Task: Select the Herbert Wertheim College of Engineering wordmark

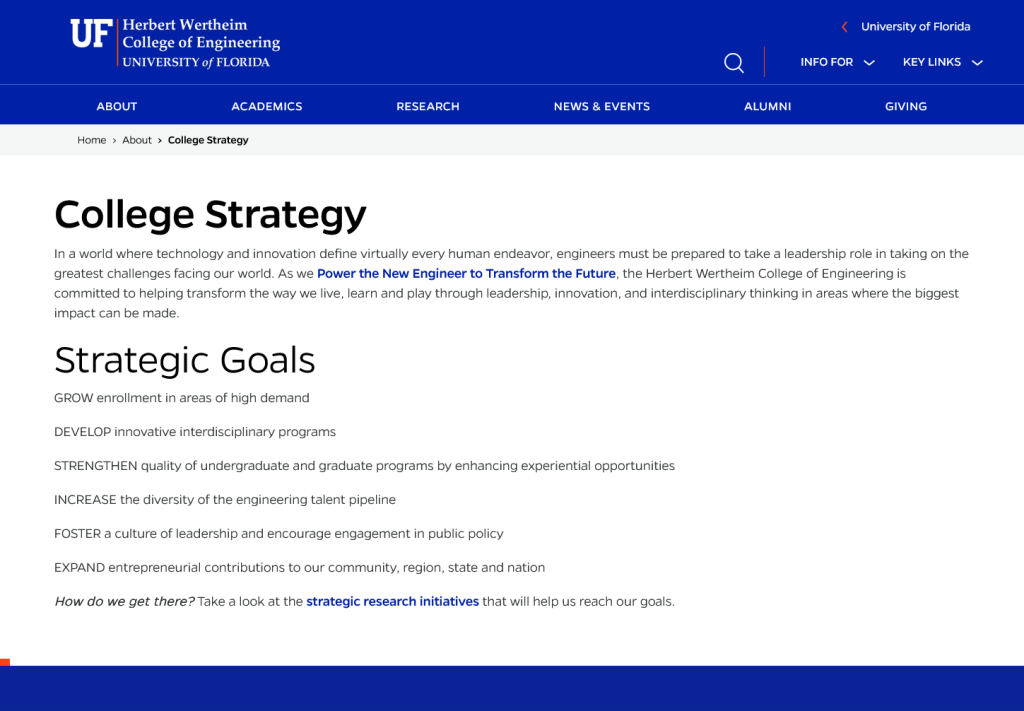Action: [200, 40]
